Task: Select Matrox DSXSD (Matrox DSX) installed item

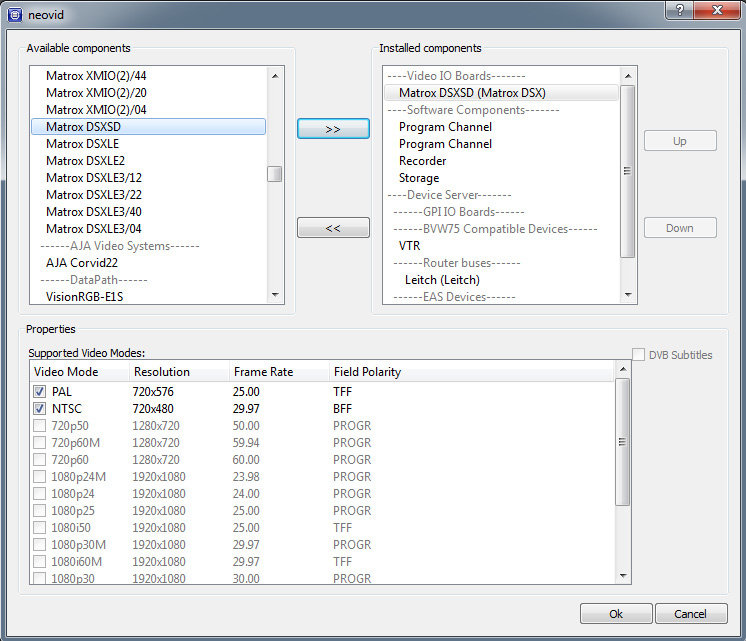Action: [x=501, y=93]
